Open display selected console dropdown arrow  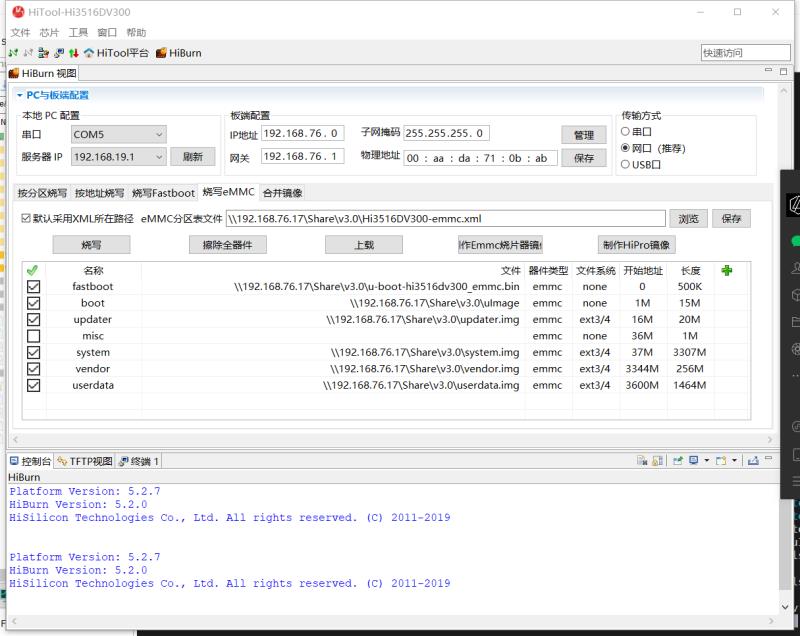[x=707, y=461]
